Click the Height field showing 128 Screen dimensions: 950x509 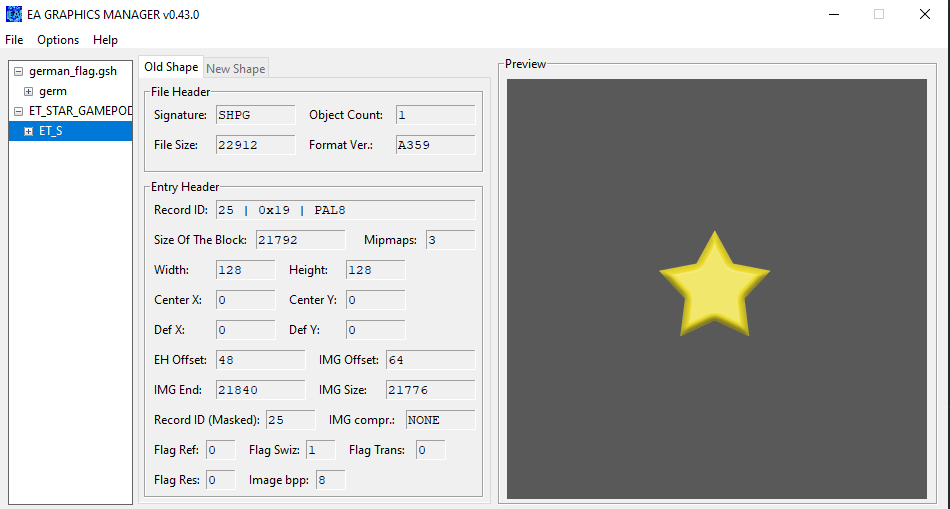tap(376, 270)
